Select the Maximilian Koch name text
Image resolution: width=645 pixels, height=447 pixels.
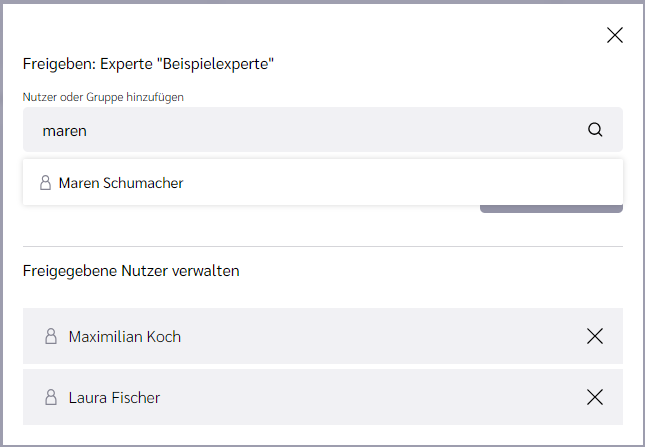pyautogui.click(x=125, y=336)
